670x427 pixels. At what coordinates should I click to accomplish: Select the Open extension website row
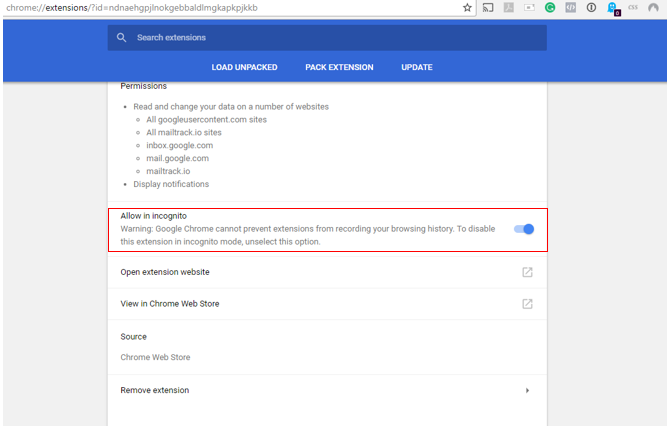pyautogui.click(x=165, y=272)
